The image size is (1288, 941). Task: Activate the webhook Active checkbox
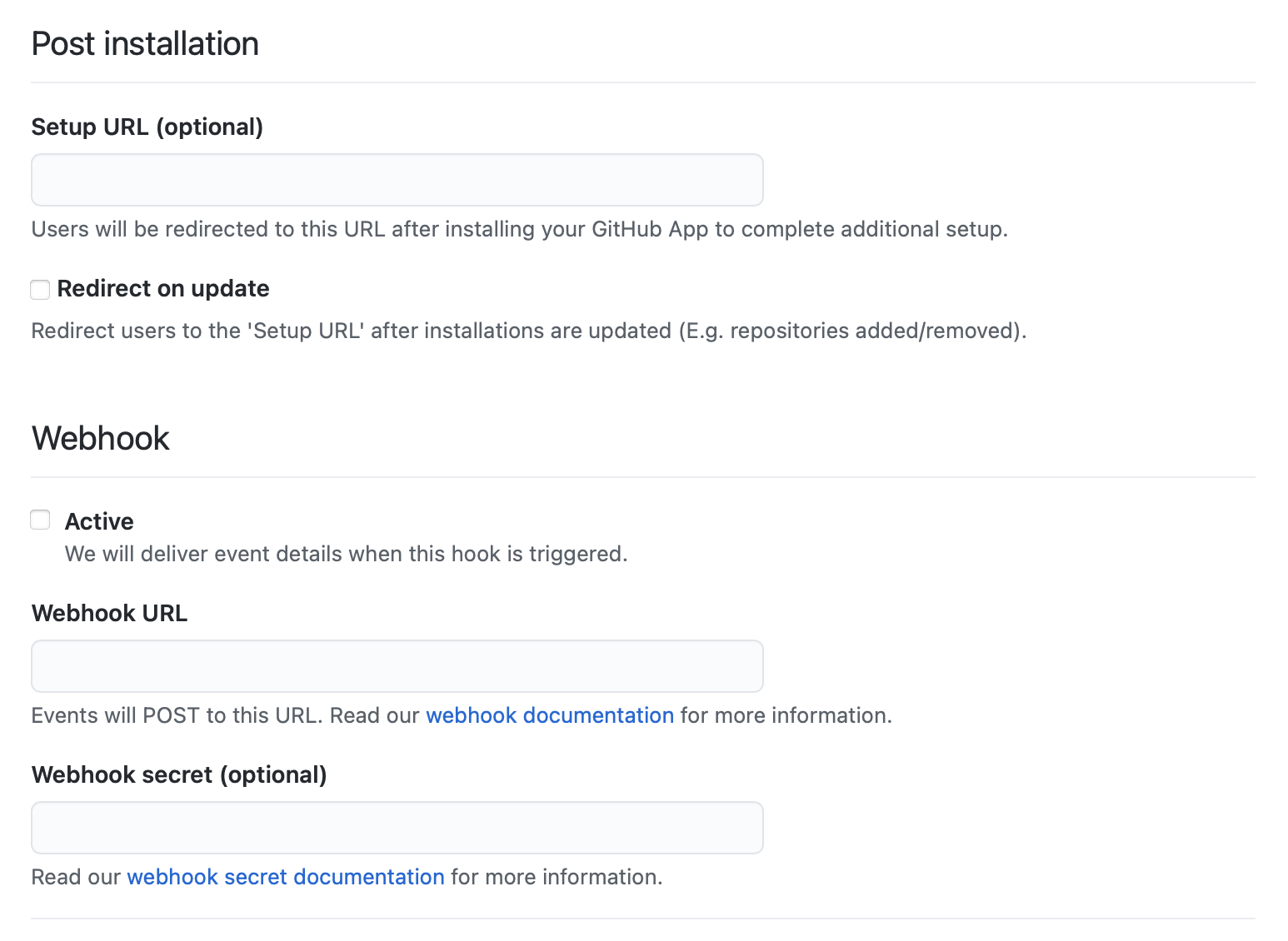pos(40,519)
